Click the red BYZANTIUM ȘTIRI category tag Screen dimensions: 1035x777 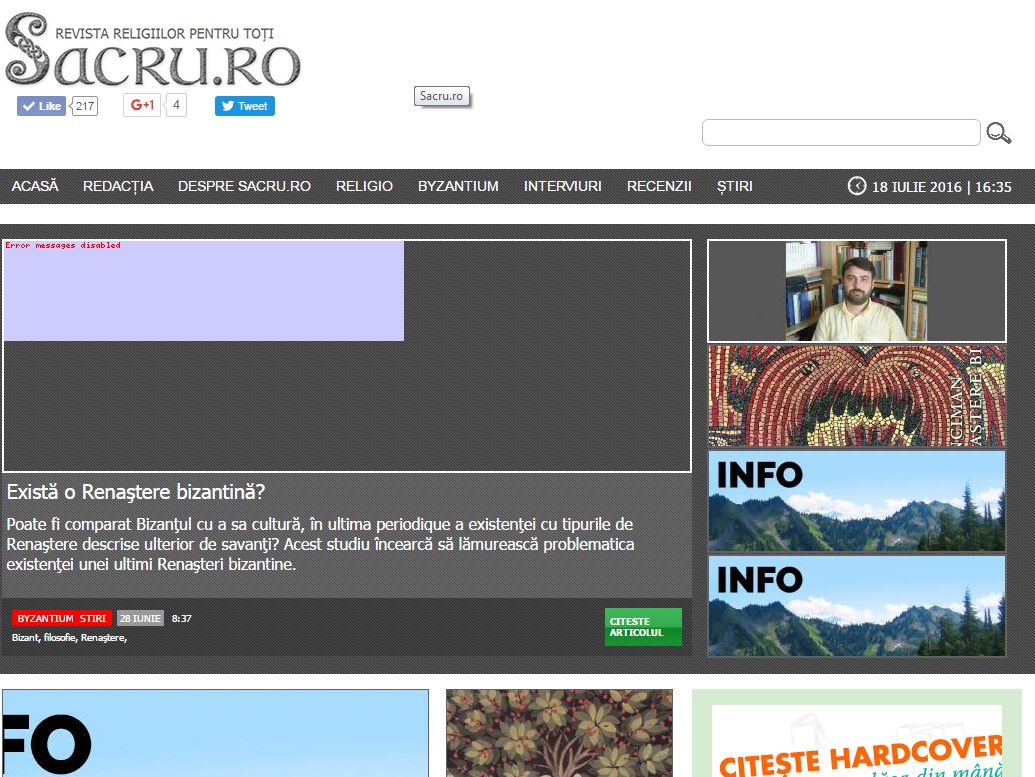tap(61, 618)
